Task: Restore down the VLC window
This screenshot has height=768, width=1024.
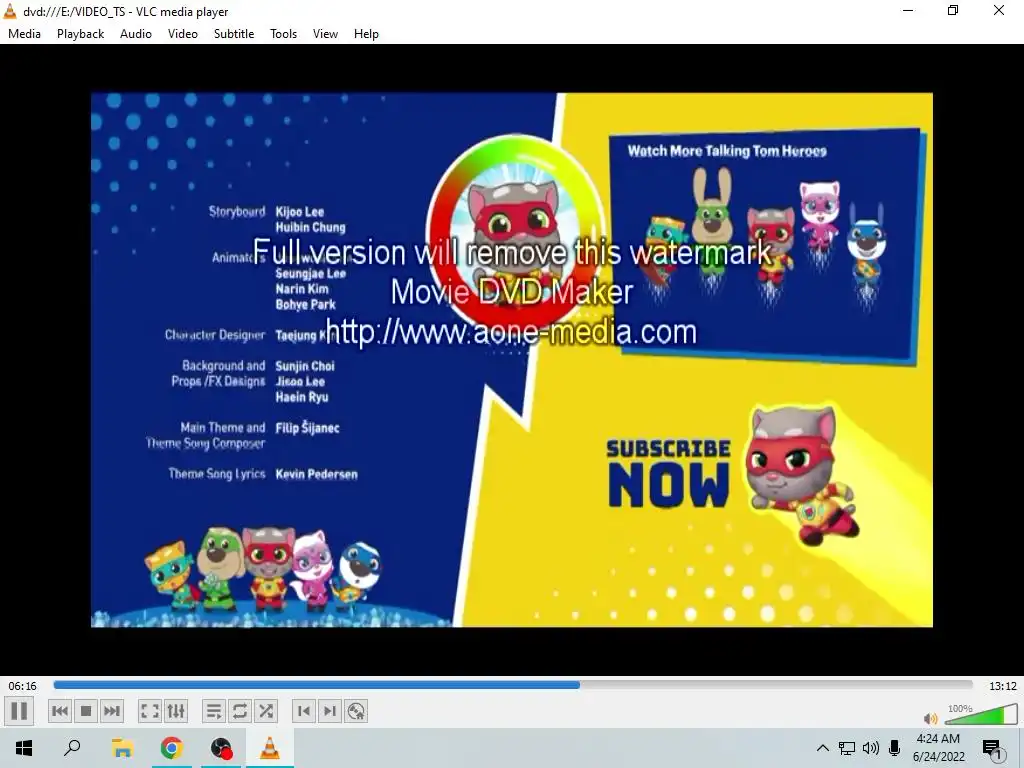Action: 953,10
